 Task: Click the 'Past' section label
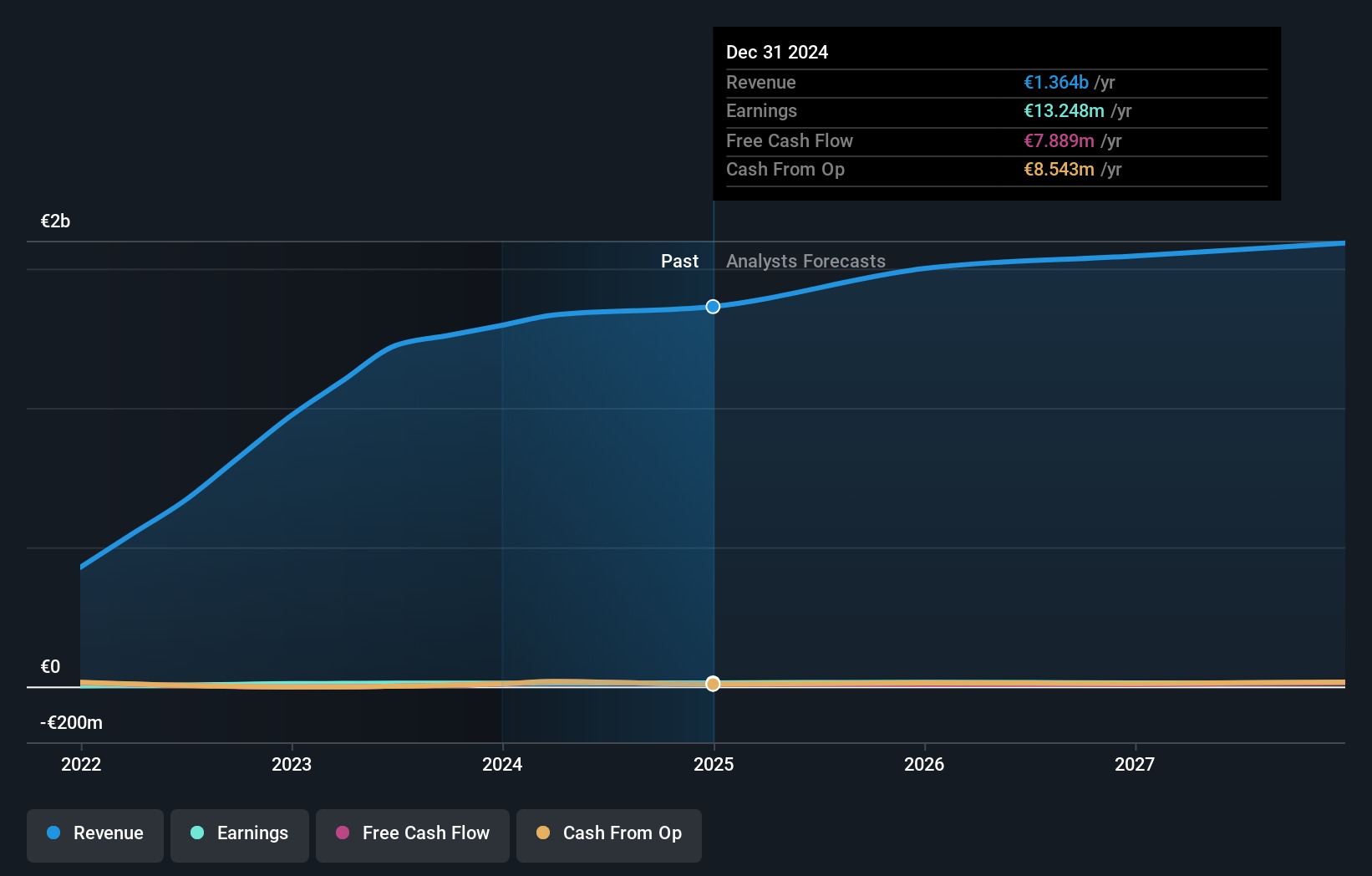[679, 261]
